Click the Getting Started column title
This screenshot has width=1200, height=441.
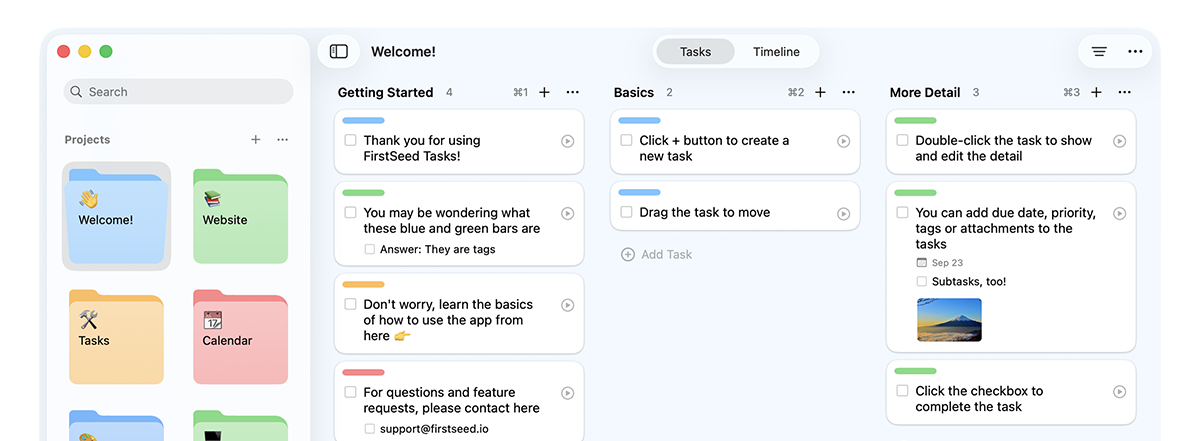pyautogui.click(x=385, y=92)
